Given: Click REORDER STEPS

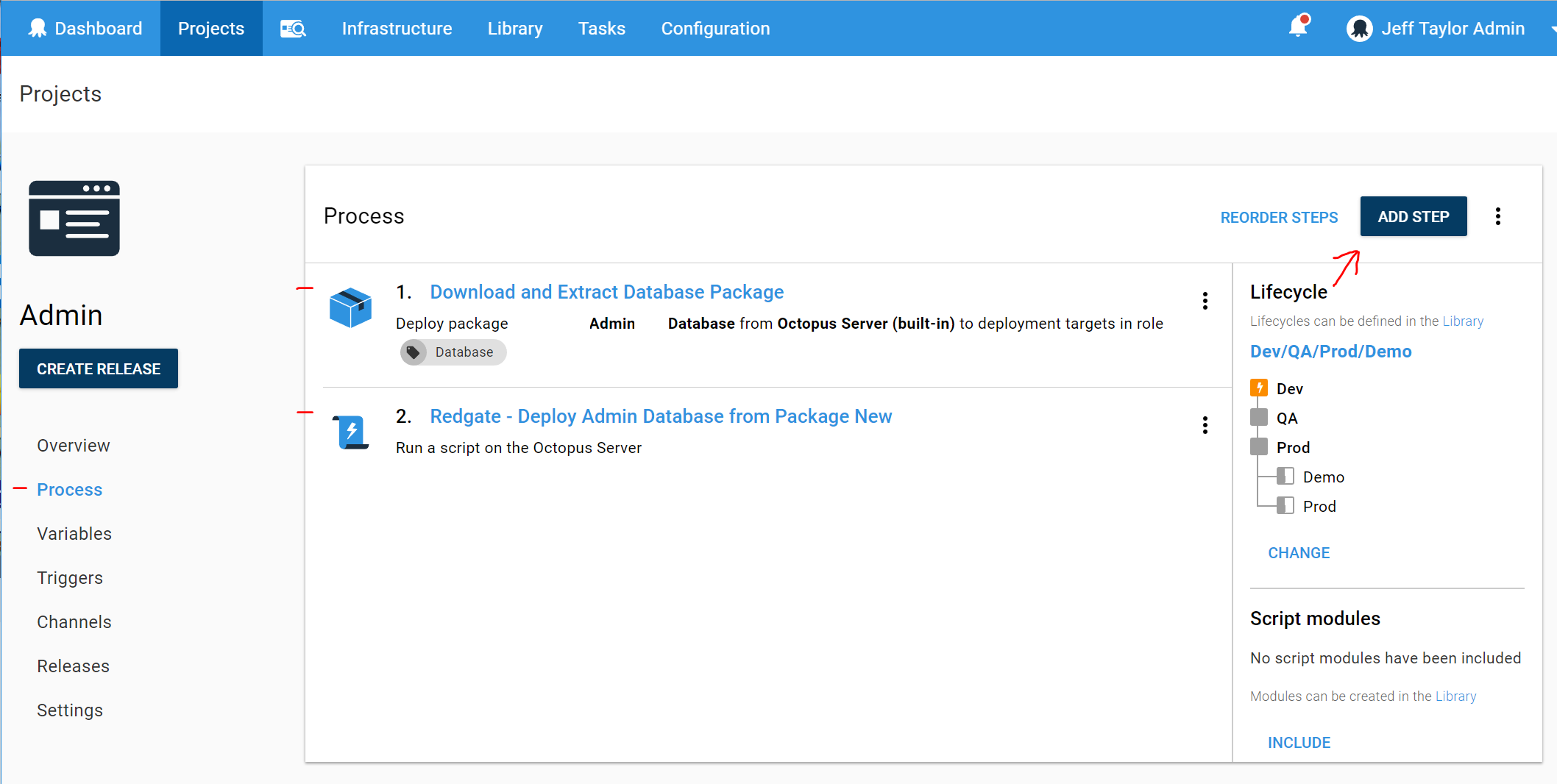Looking at the screenshot, I should pos(1279,218).
